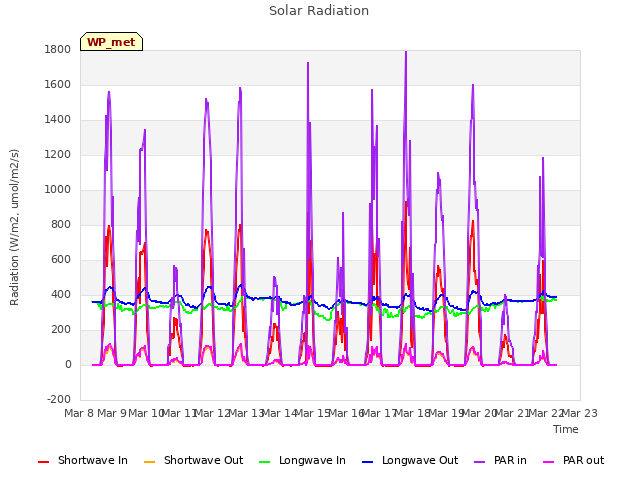The width and height of the screenshot is (640, 480).
Task: Click the green Longwave In legend swatch
Action: 264,462
